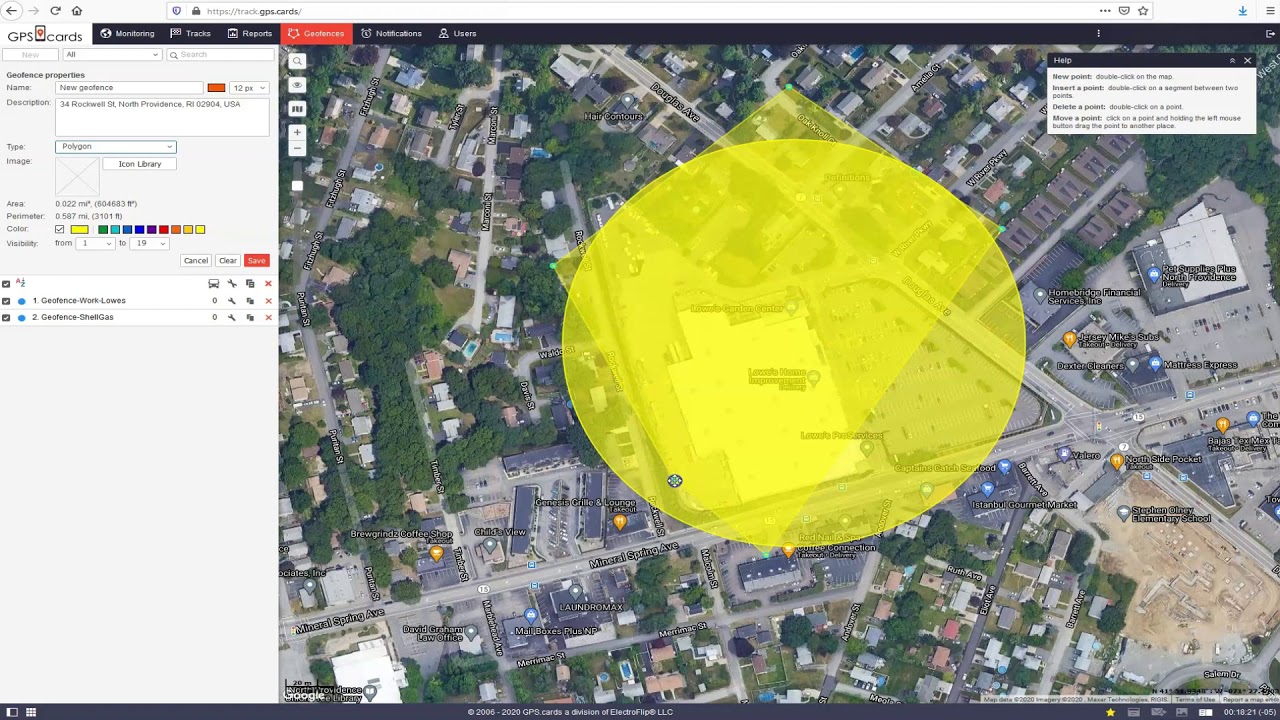Toggle the Color fill checkbox

[x=59, y=230]
